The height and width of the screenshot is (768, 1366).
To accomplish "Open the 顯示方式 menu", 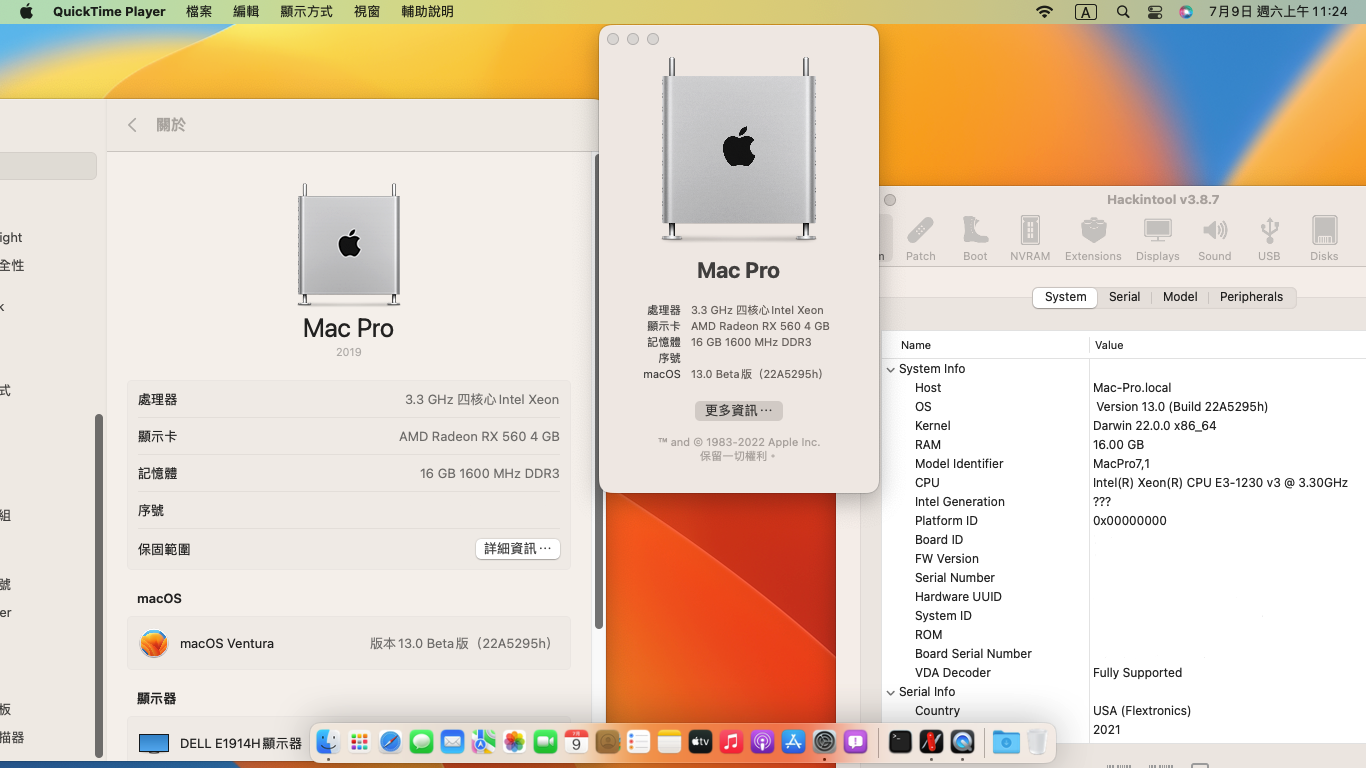I will pyautogui.click(x=306, y=12).
